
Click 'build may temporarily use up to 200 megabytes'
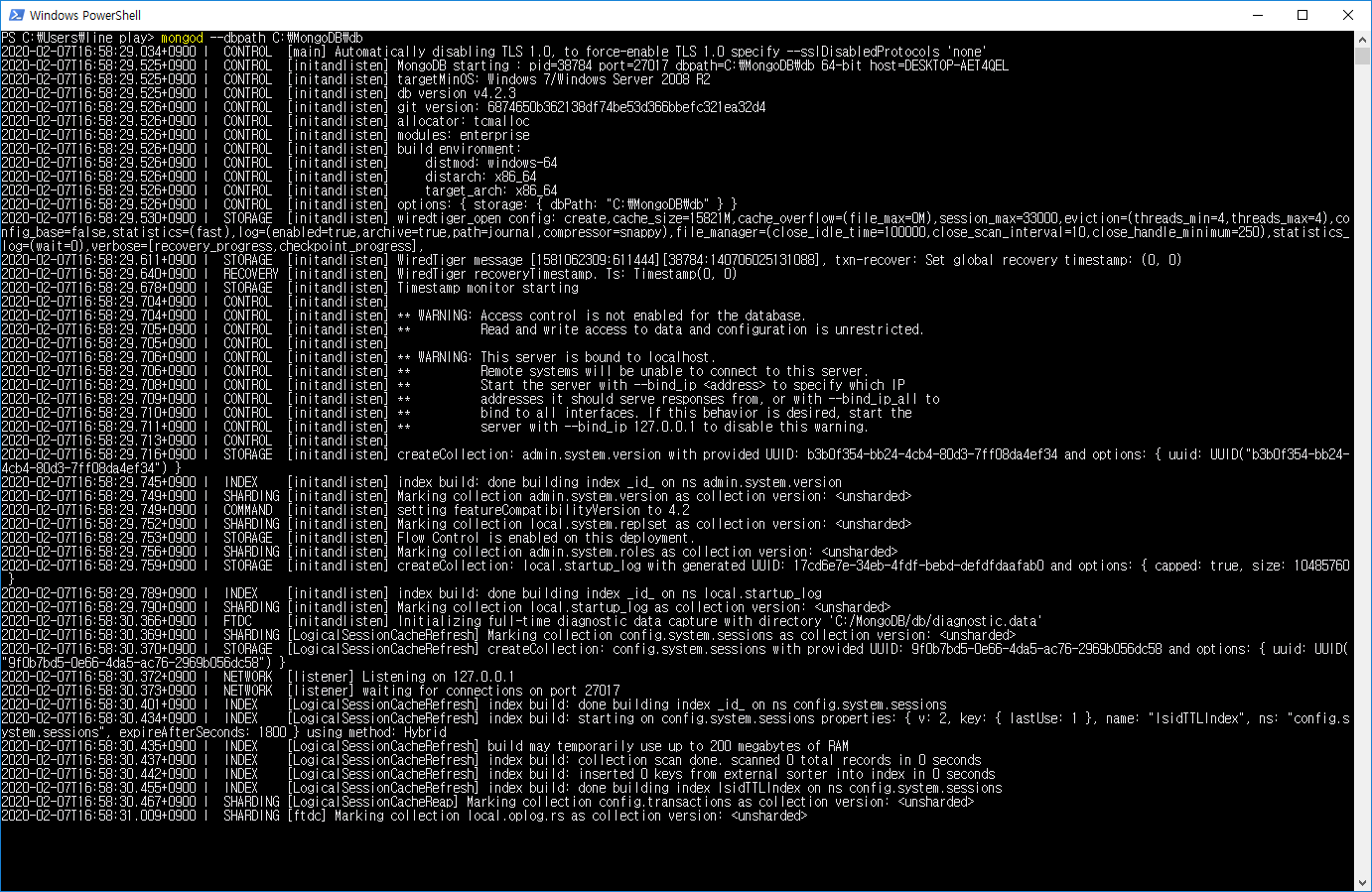tap(668, 746)
